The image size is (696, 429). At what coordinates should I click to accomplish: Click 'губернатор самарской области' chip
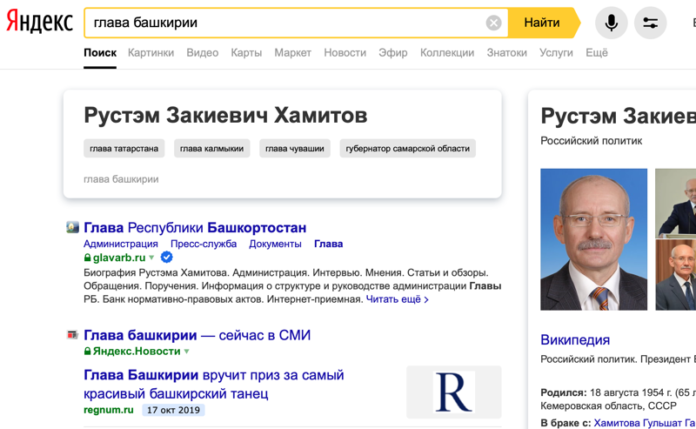click(x=407, y=148)
